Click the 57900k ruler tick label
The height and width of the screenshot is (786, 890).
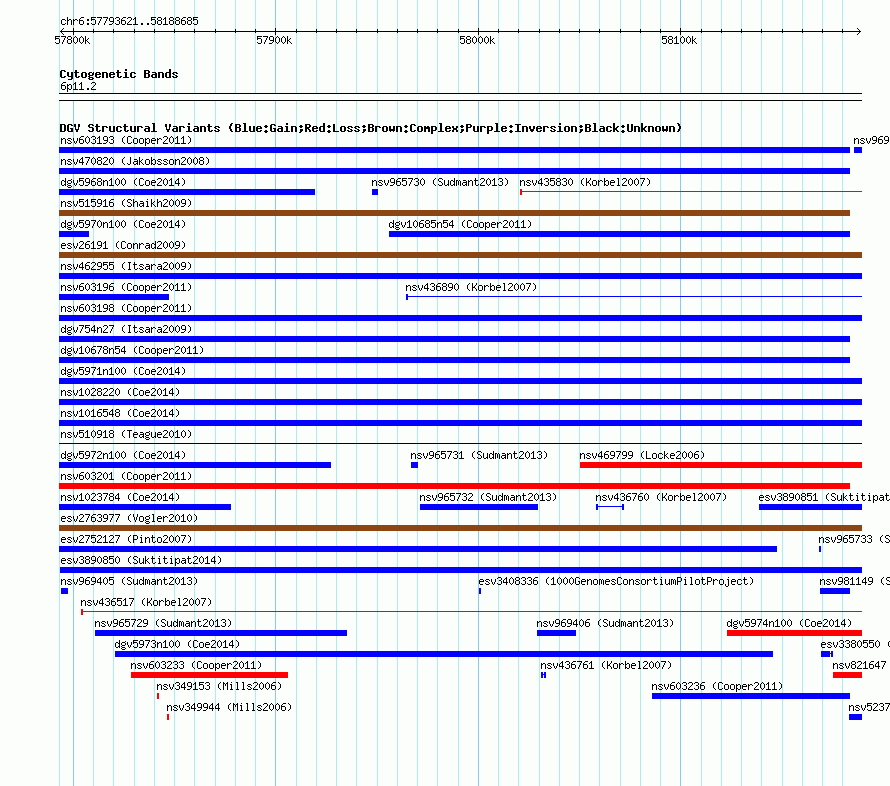[x=274, y=40]
